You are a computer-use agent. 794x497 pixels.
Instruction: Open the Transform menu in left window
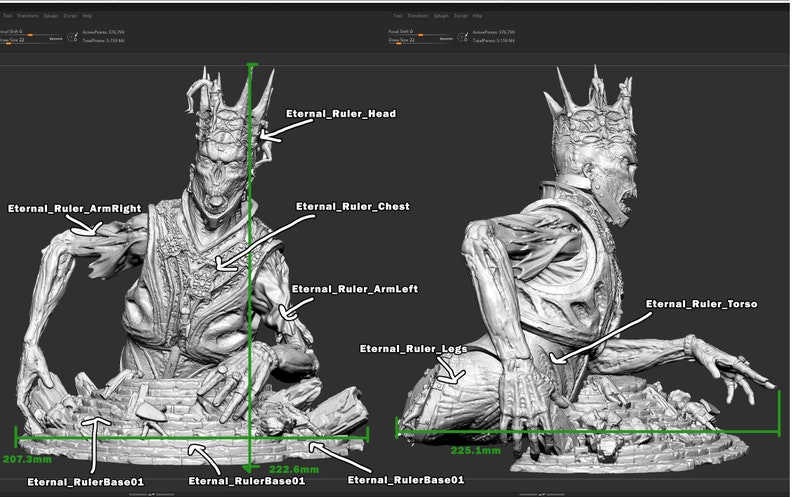[x=27, y=16]
